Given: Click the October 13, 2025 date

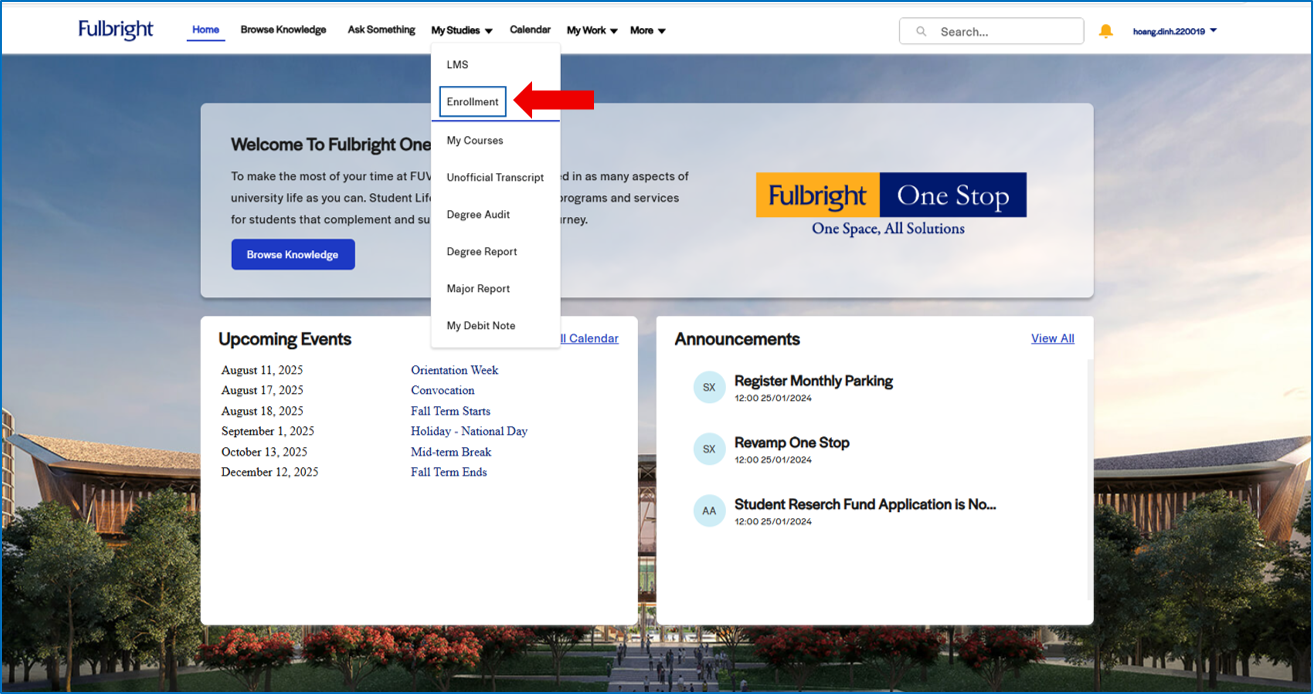Looking at the screenshot, I should 264,452.
